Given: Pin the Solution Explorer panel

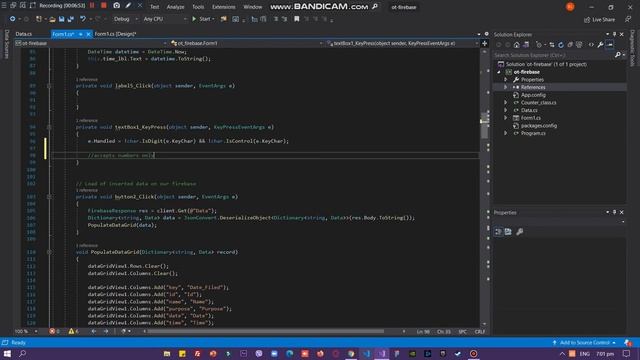Looking at the screenshot, I should tap(615, 34).
